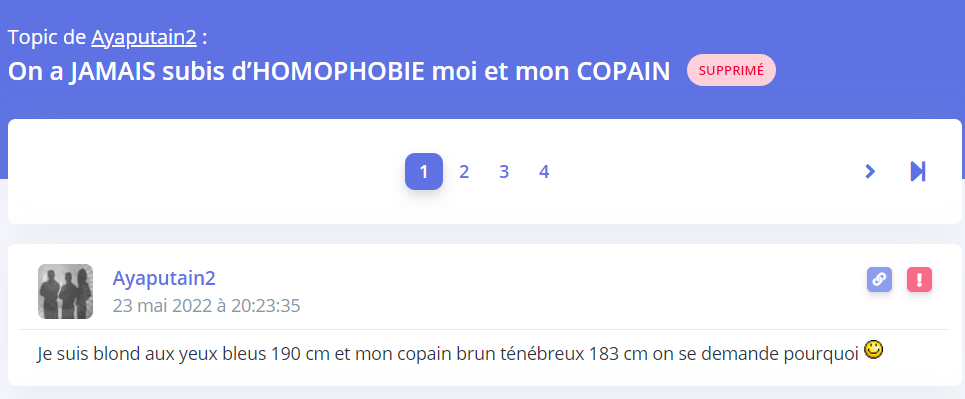Image resolution: width=965 pixels, height=399 pixels.
Task: Click the yellow smiley emoji in post
Action: (874, 350)
